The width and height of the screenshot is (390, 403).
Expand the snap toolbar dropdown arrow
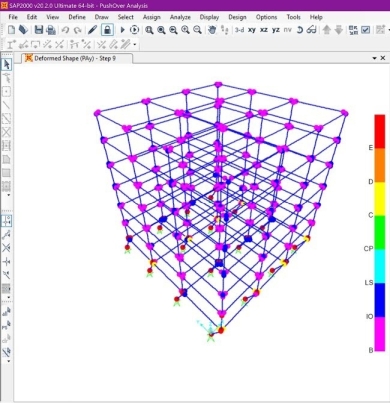coord(135,44)
